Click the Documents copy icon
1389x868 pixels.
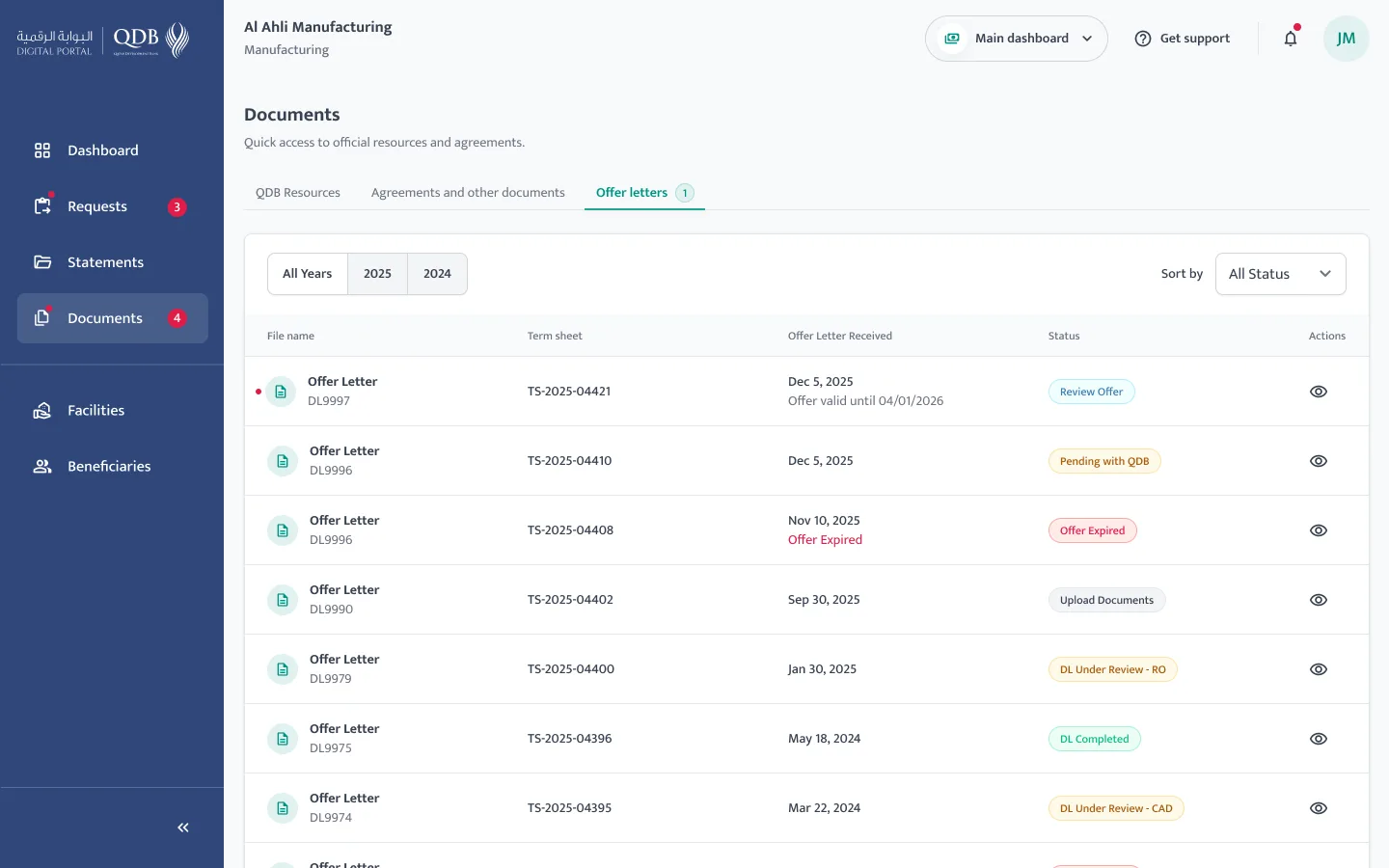coord(42,318)
